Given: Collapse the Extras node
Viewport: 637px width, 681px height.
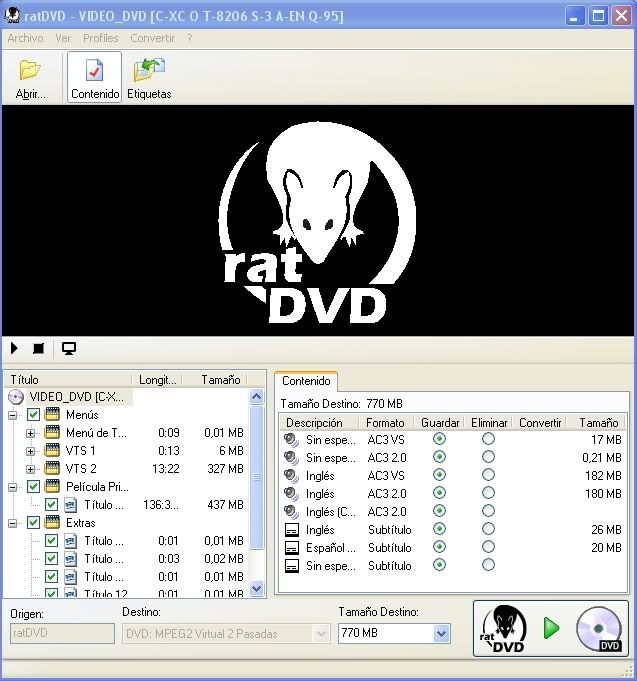Looking at the screenshot, I should 13,523.
